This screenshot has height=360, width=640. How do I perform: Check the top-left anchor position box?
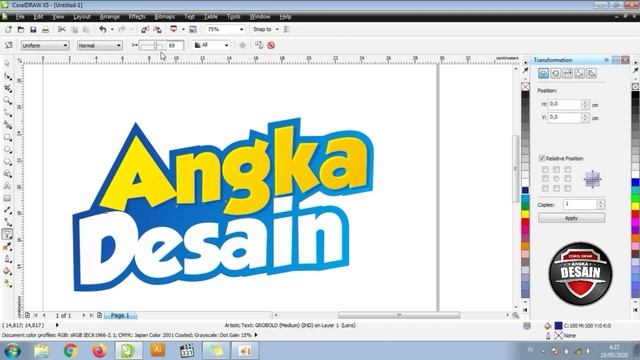click(x=545, y=169)
